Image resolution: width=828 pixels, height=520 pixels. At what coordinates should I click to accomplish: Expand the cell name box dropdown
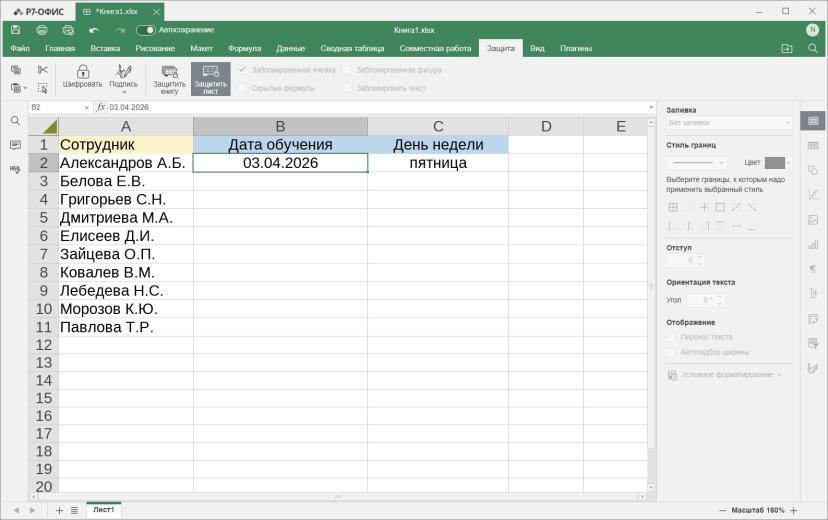(x=87, y=107)
